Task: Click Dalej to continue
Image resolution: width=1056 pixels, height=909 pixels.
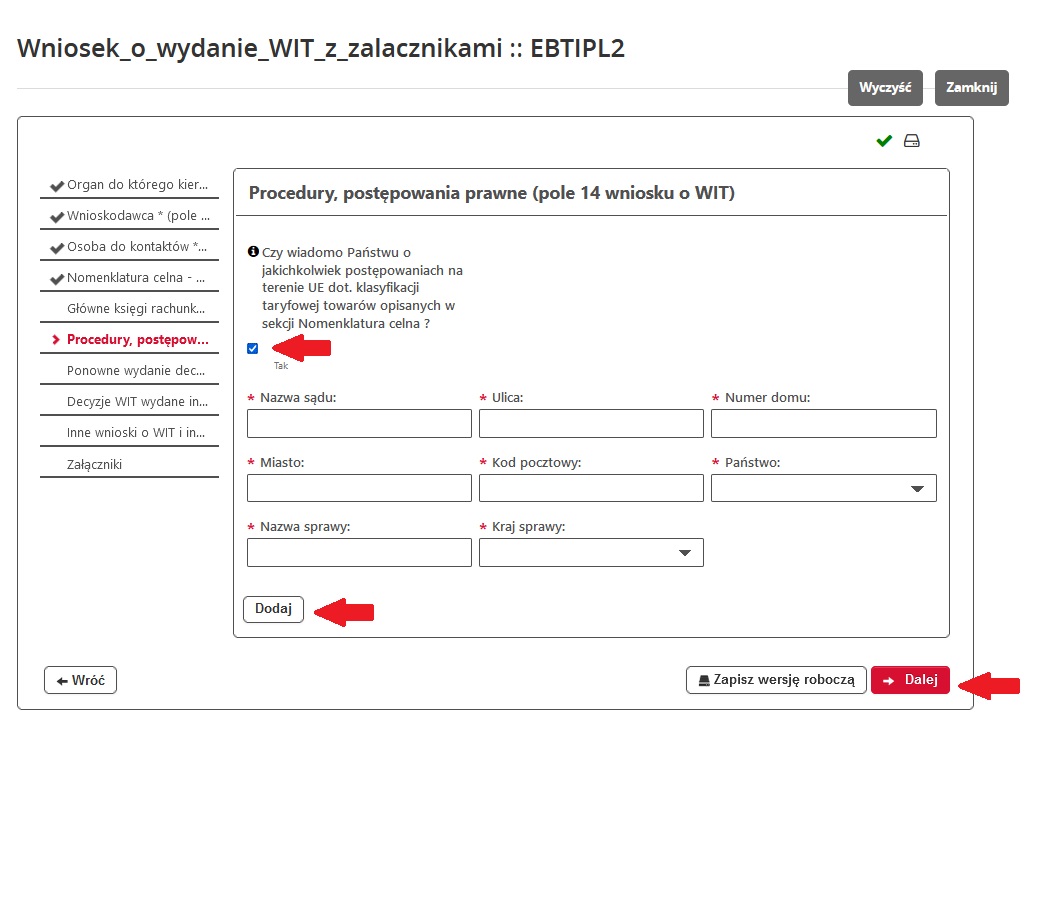Action: pos(910,680)
